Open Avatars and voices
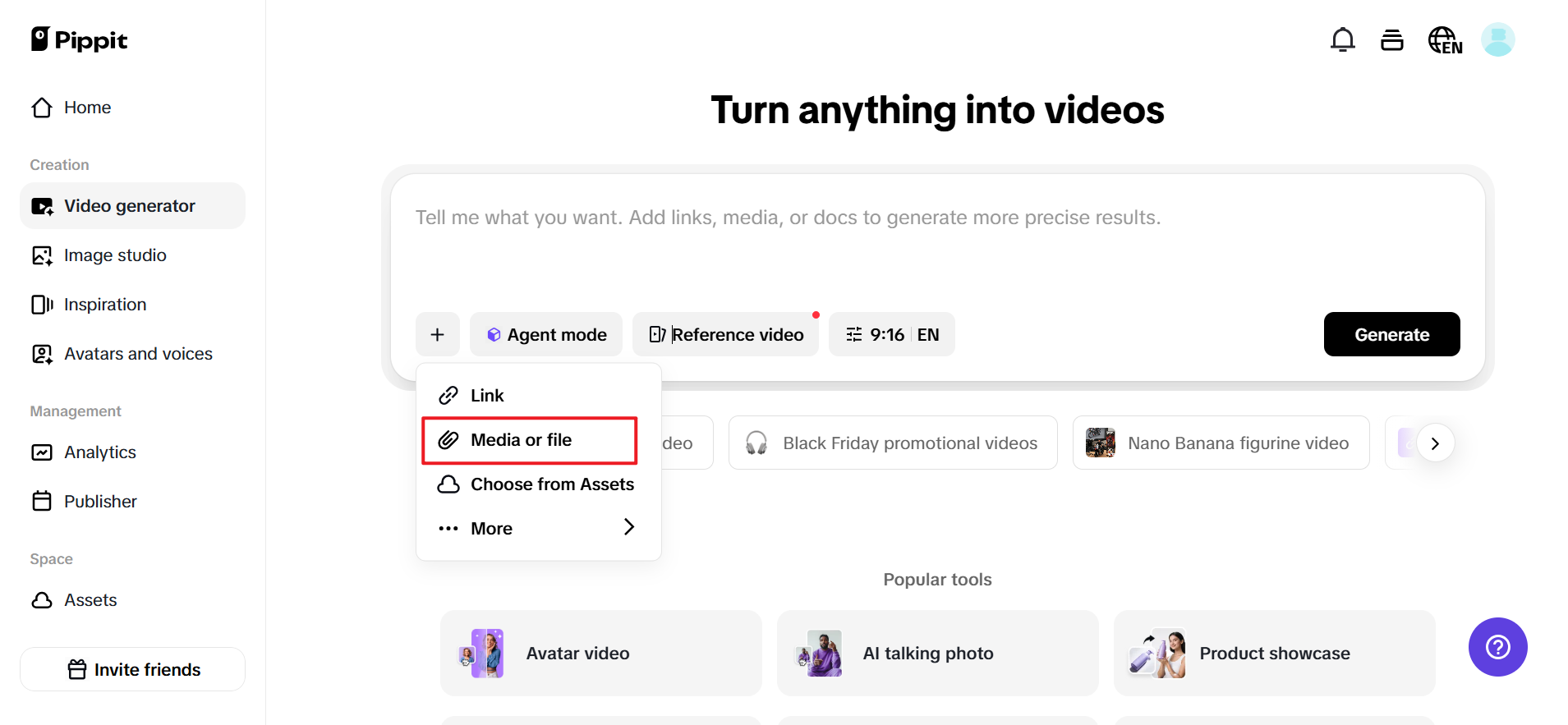 132,354
